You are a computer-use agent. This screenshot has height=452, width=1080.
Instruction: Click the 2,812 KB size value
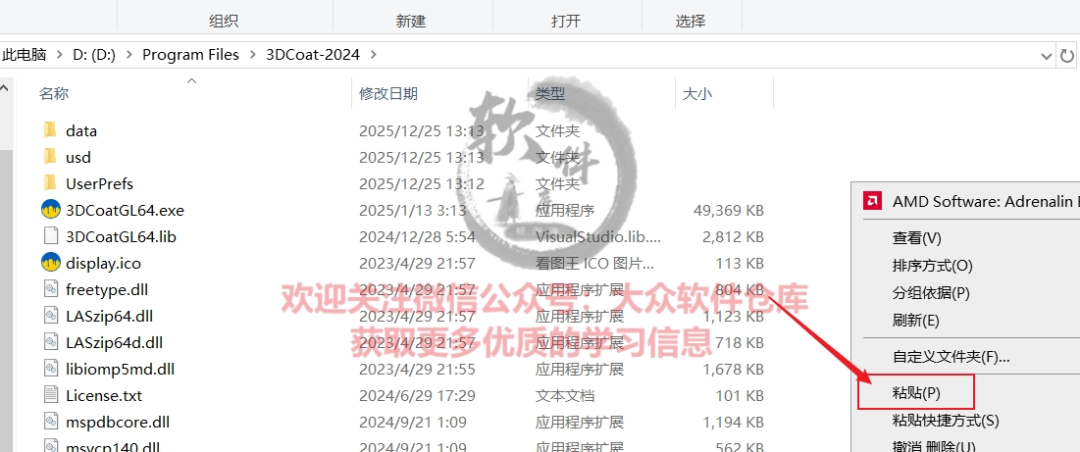[733, 236]
